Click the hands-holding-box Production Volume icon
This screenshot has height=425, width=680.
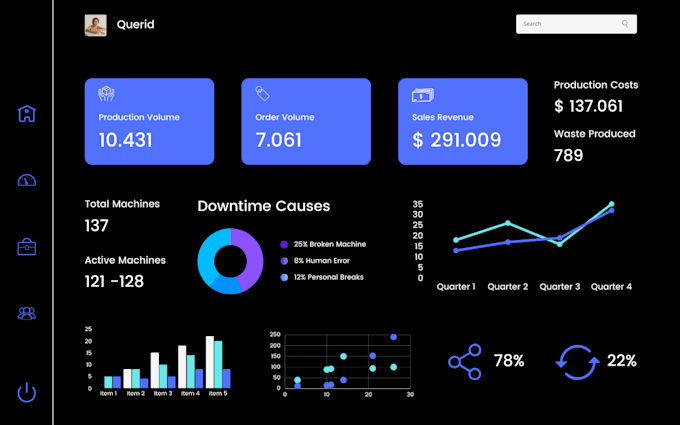pos(106,94)
